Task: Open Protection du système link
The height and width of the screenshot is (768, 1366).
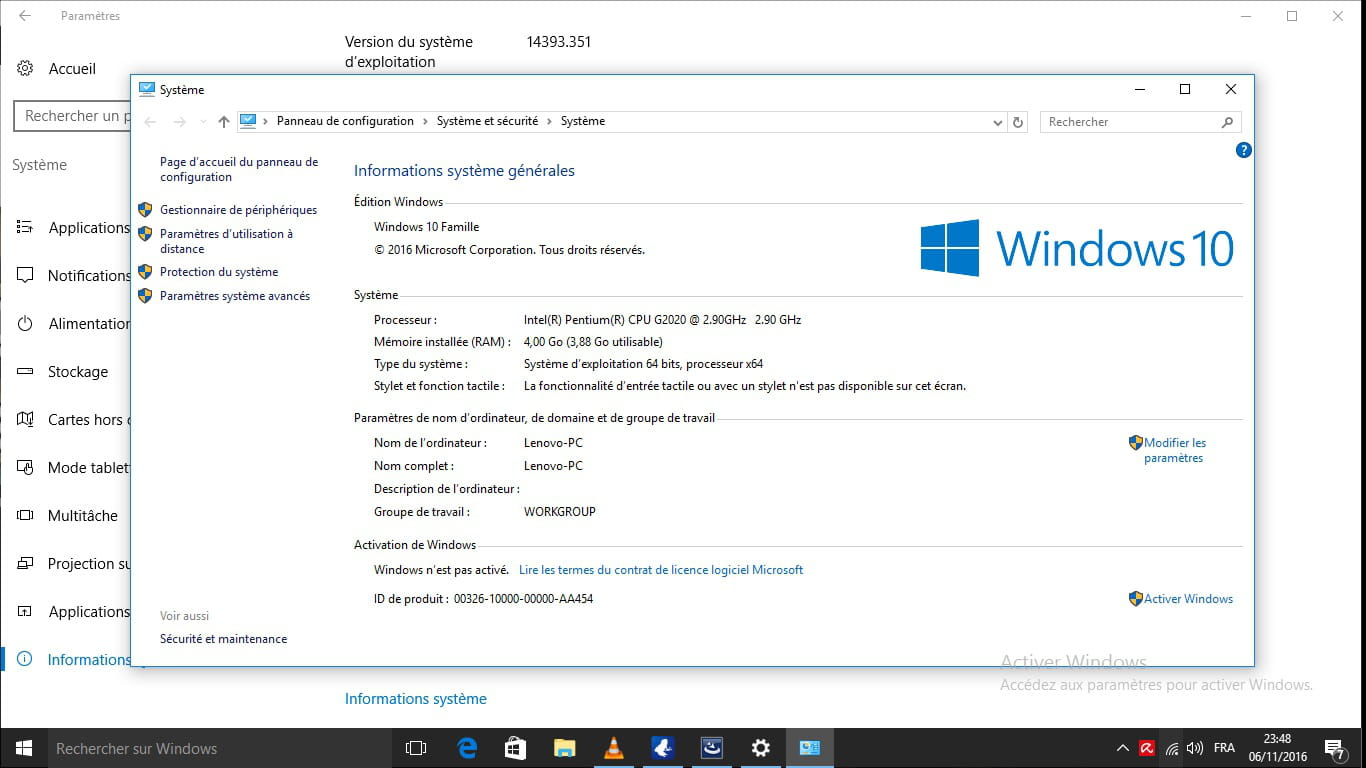Action: 219,272
